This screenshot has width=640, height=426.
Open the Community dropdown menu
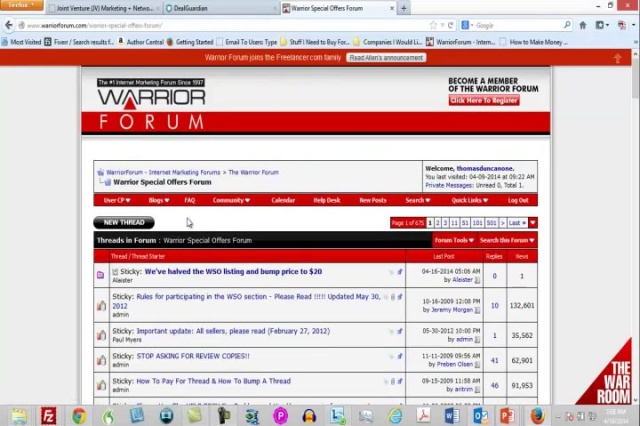coord(231,200)
